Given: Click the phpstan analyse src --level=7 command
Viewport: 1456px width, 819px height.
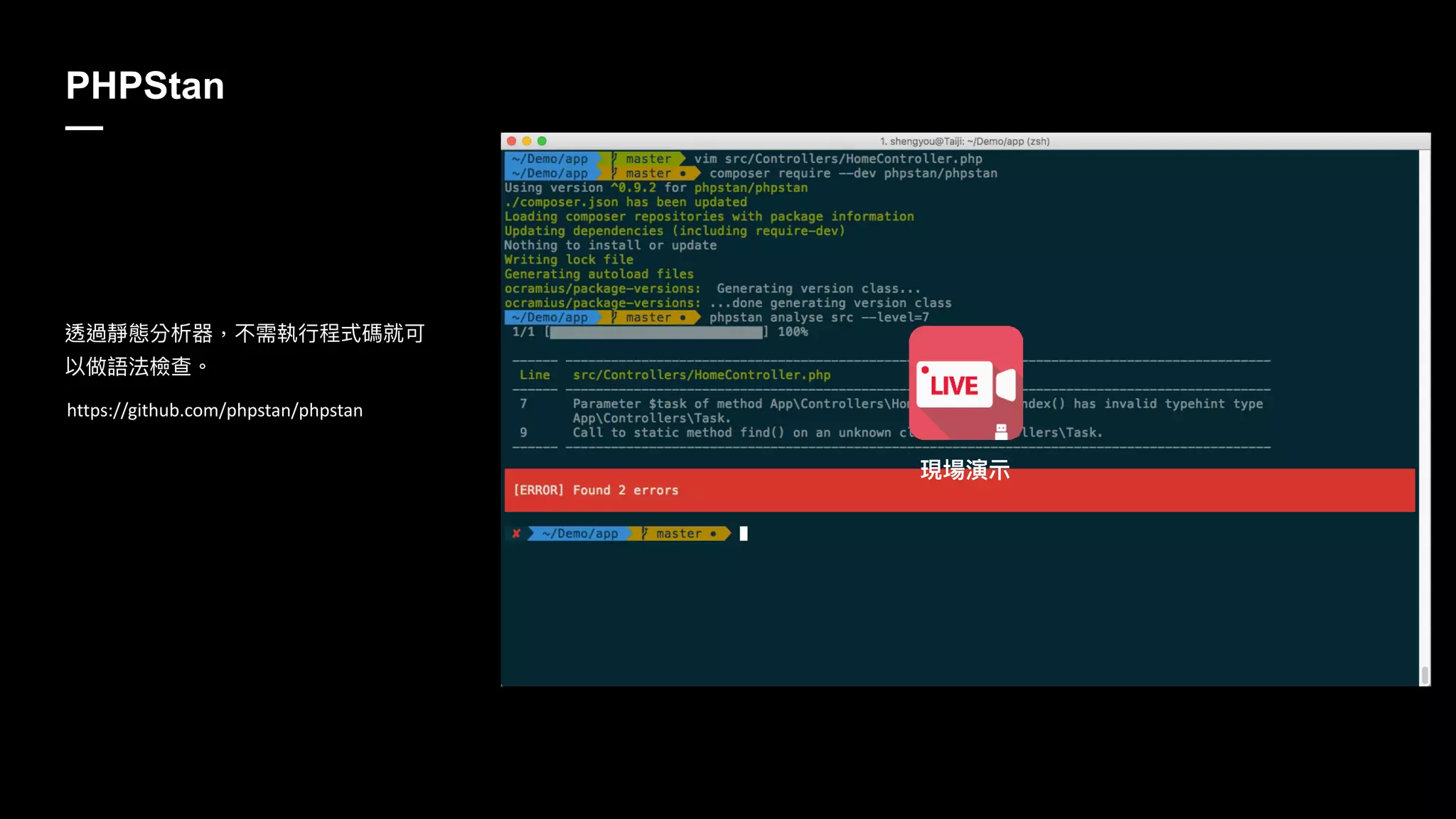Looking at the screenshot, I should point(818,318).
